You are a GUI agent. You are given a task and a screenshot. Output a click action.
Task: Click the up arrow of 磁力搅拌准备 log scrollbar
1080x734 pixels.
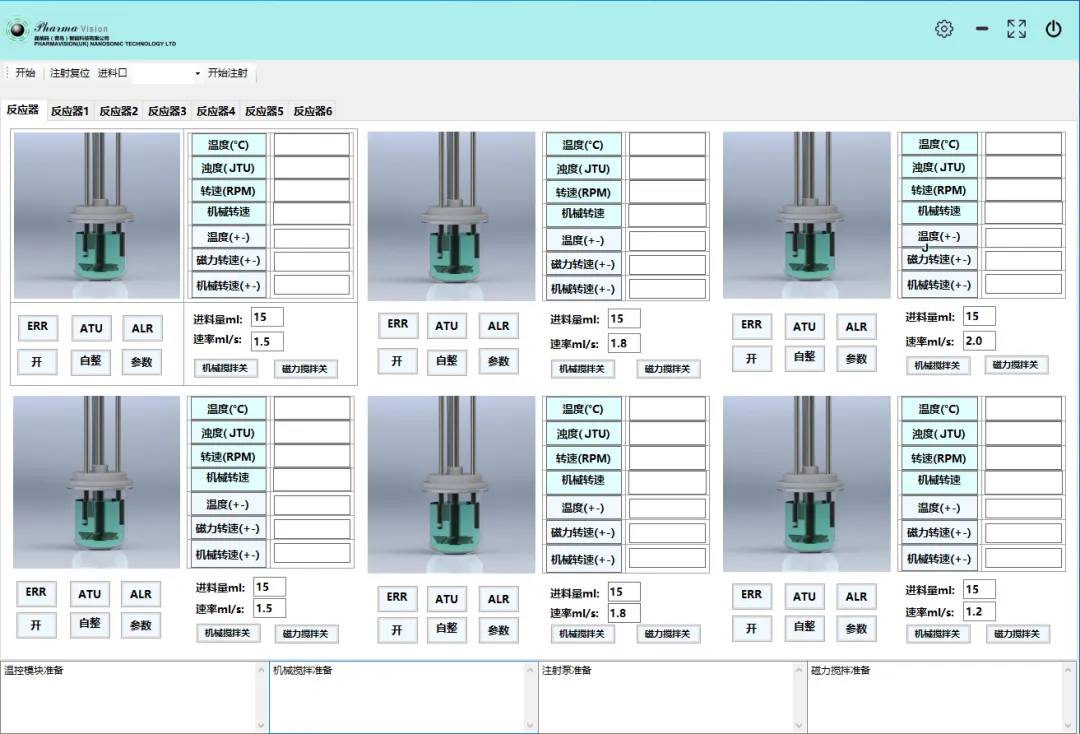pos(1068,669)
